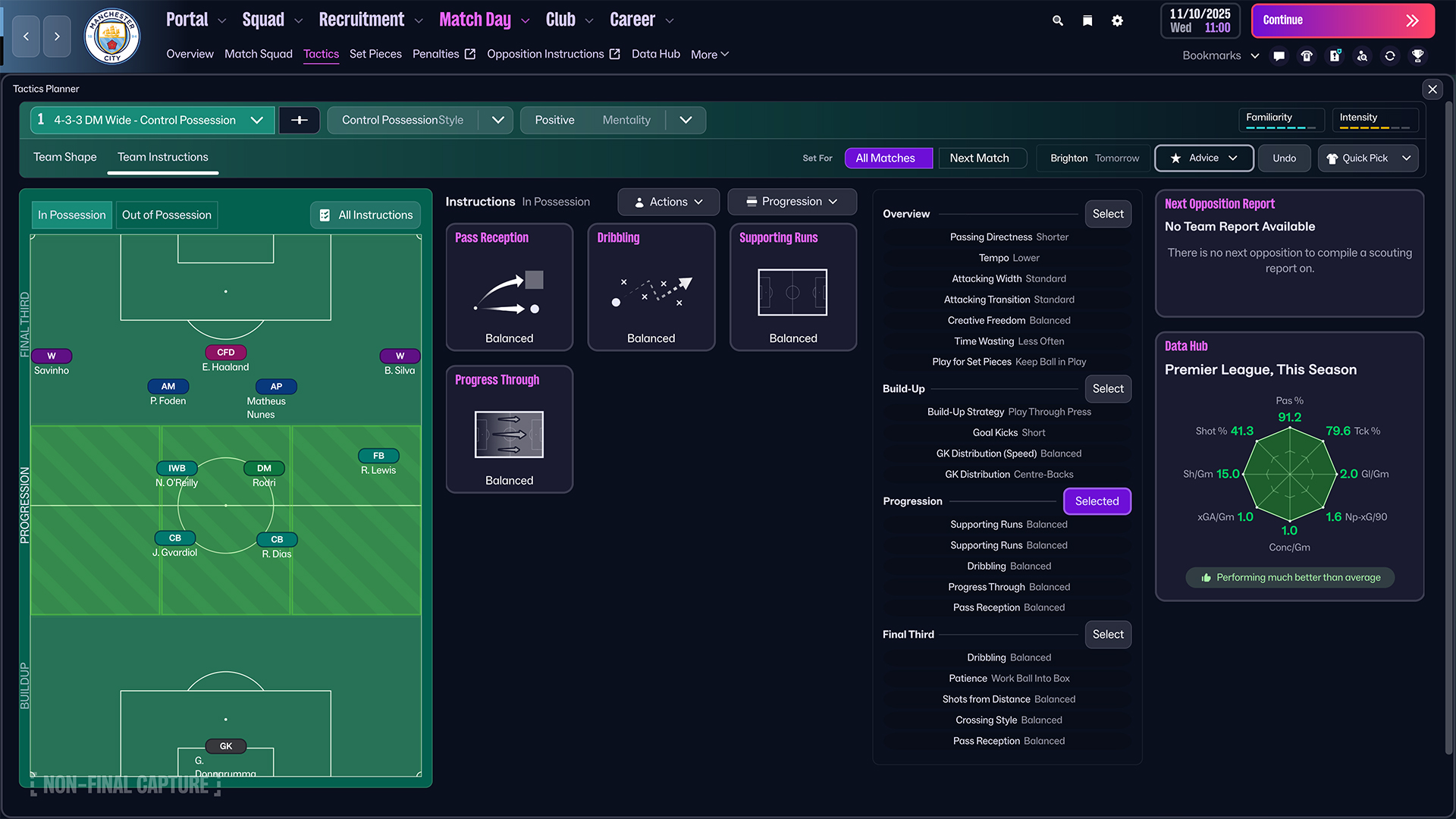This screenshot has width=1456, height=819.
Task: Open the inbox messages icon near Bookmarks
Action: [1279, 55]
